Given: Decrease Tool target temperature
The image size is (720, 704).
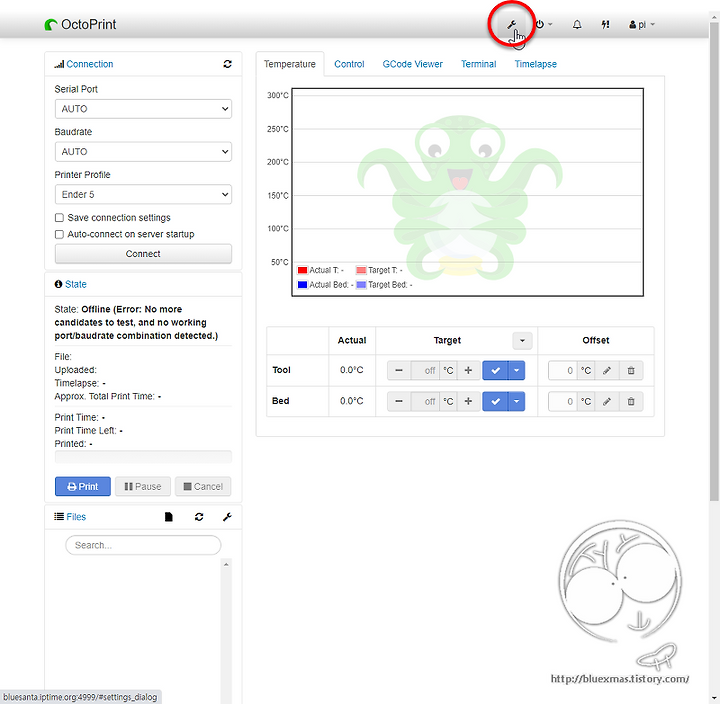Looking at the screenshot, I should point(399,370).
